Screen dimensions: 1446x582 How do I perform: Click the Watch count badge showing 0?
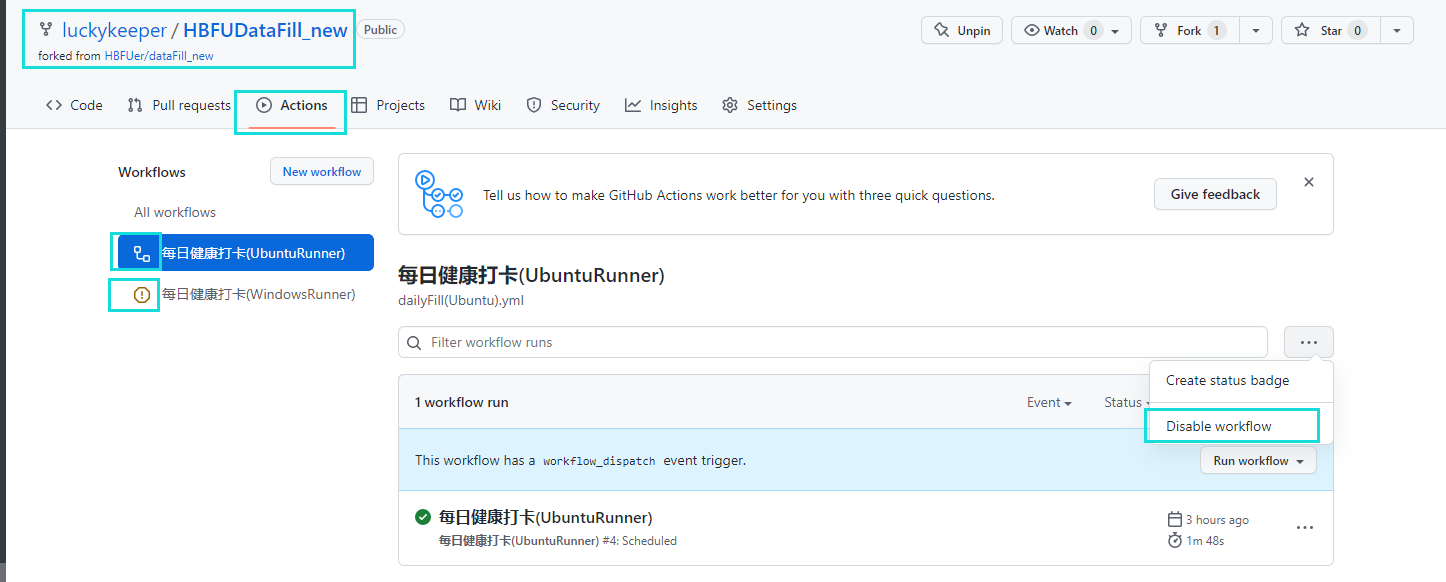pyautogui.click(x=1093, y=30)
